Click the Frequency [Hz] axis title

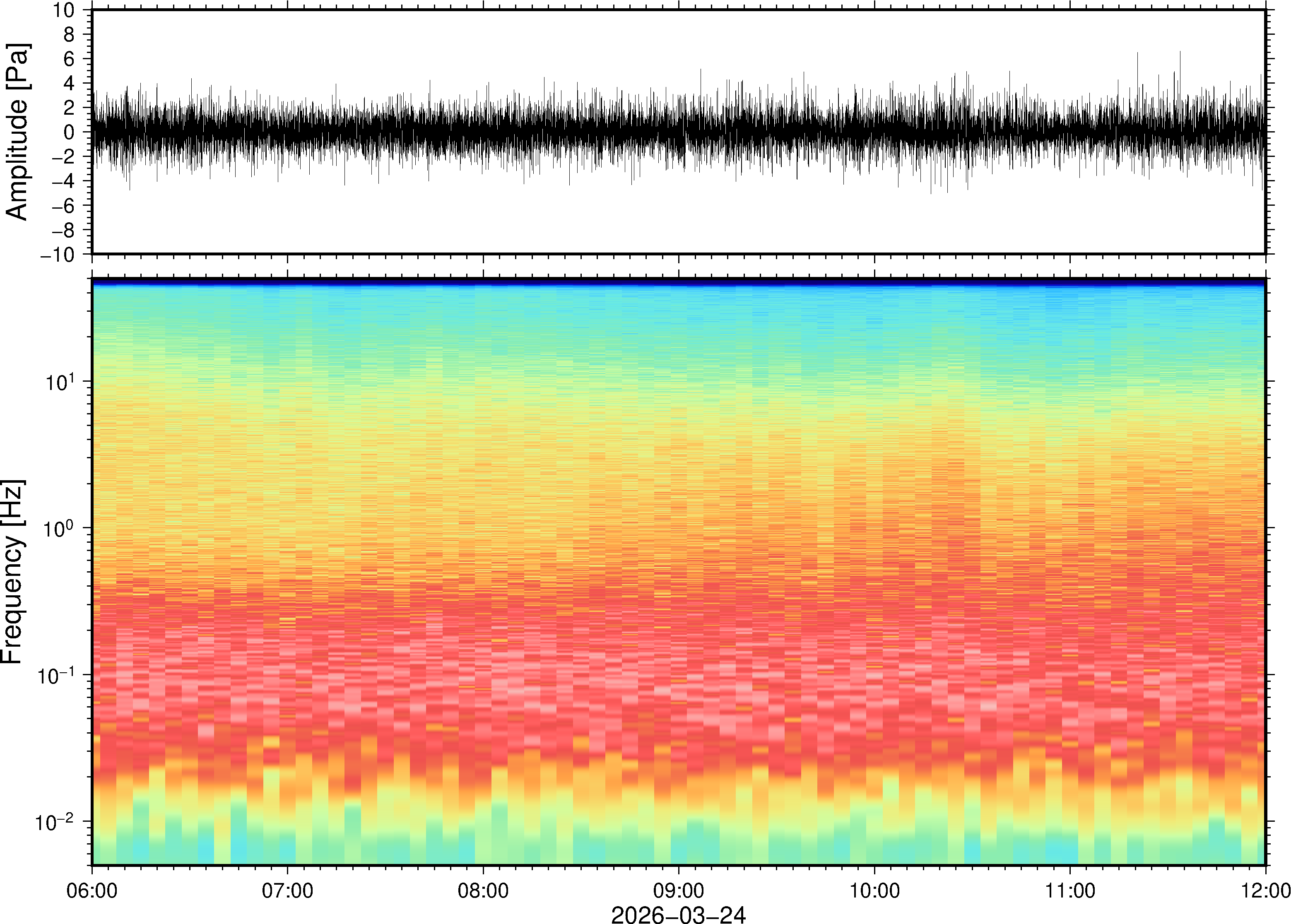pos(12,571)
